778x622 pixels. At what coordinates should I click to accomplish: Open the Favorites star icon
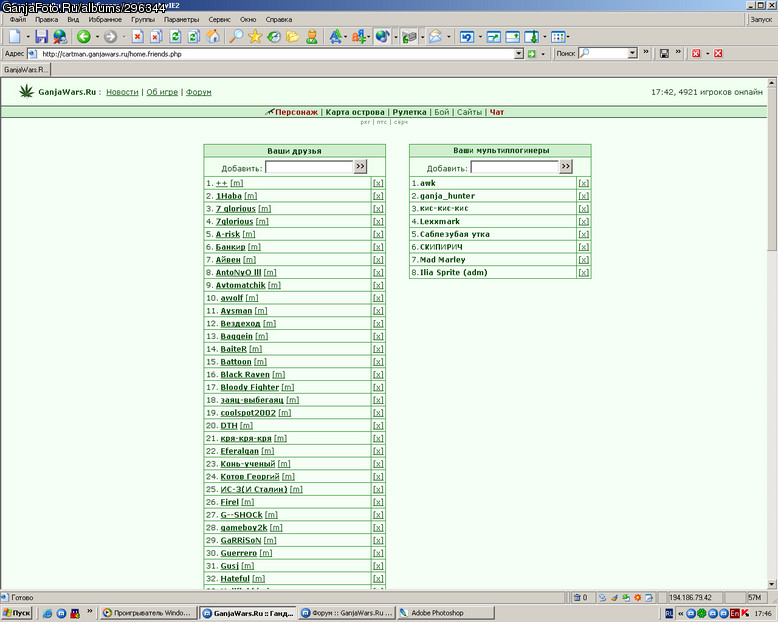(255, 37)
